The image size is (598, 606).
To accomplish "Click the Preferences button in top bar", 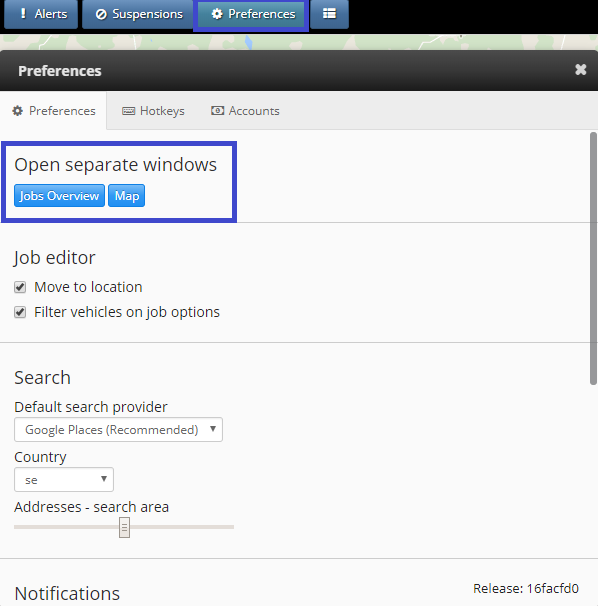I will pyautogui.click(x=251, y=14).
